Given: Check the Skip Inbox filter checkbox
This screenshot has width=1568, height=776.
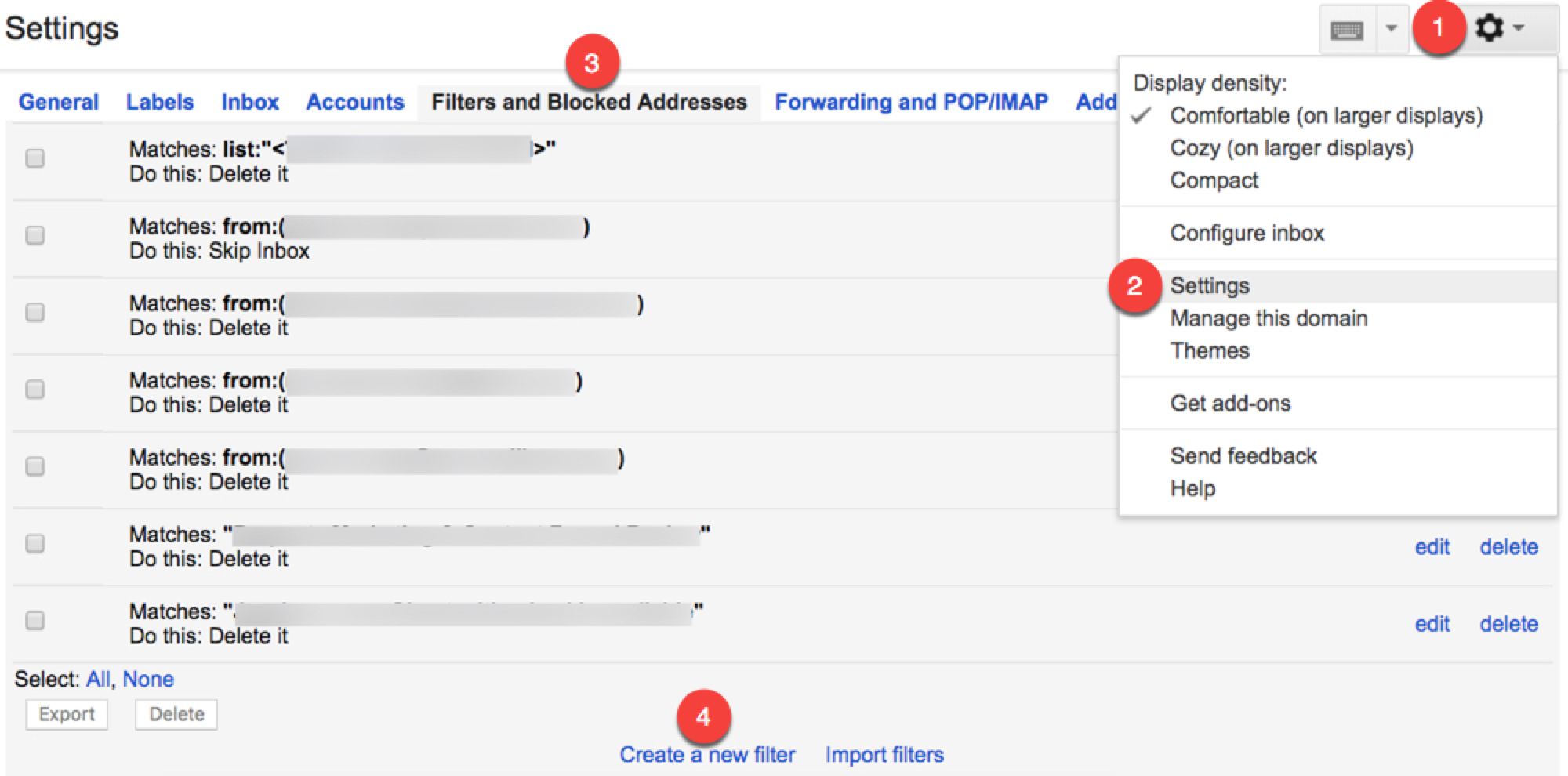Looking at the screenshot, I should coord(35,235).
